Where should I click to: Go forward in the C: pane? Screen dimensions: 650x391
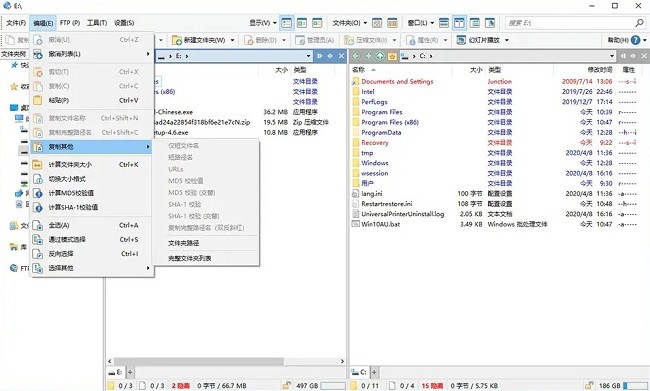pyautogui.click(x=368, y=56)
